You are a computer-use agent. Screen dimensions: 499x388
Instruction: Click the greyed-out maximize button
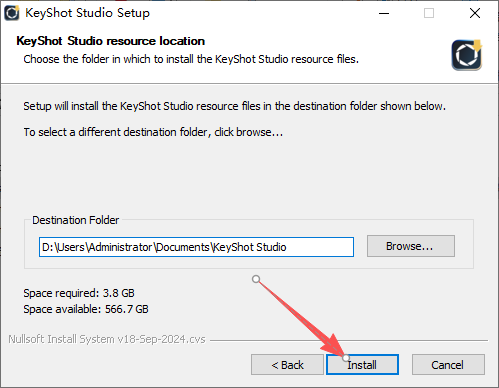point(429,13)
